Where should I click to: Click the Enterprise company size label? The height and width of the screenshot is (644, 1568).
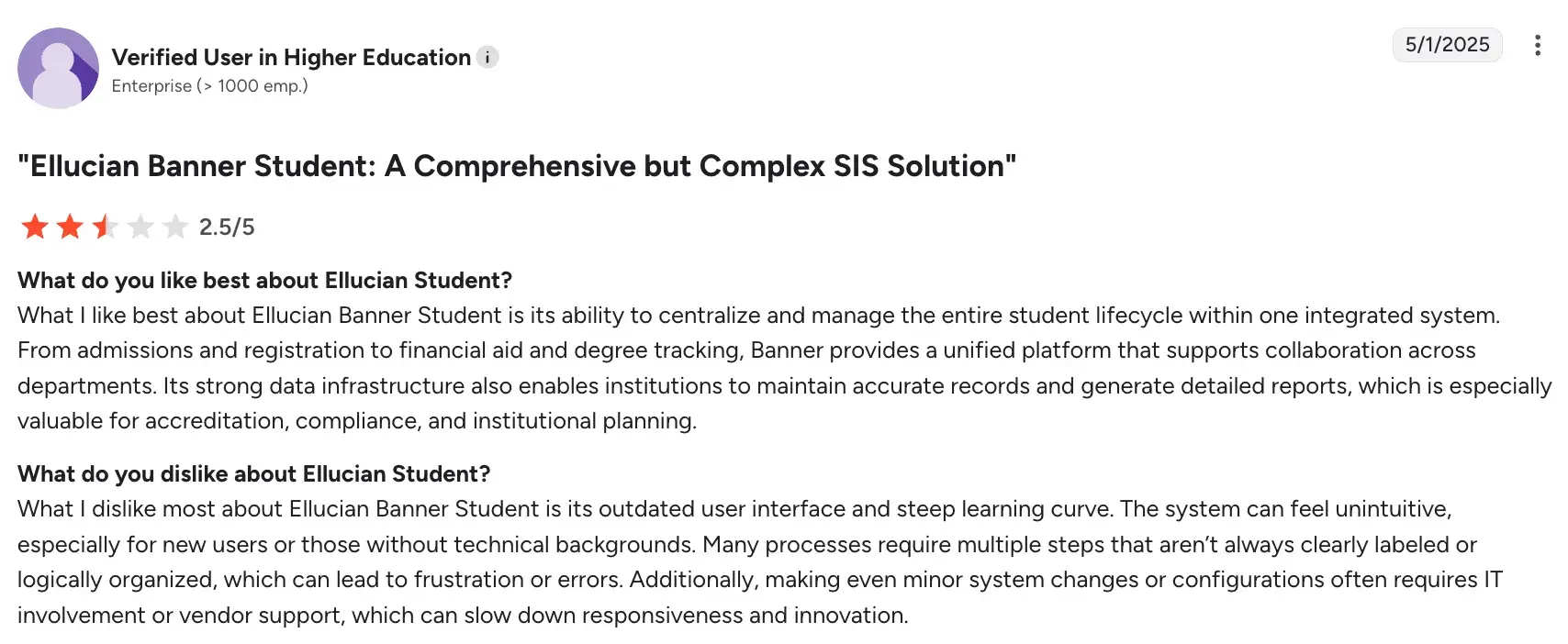click(x=209, y=86)
